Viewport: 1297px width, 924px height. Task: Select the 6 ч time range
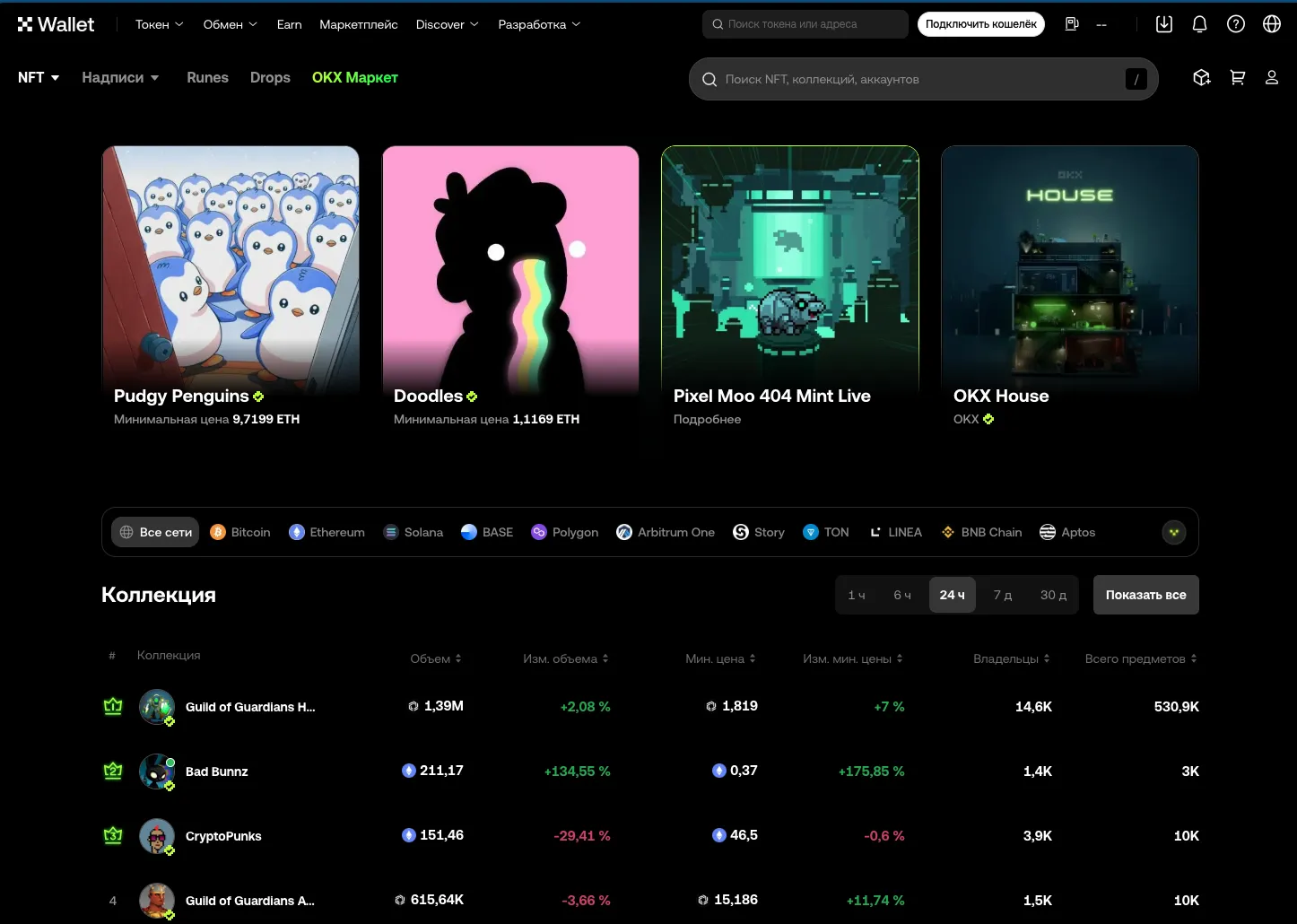point(902,595)
